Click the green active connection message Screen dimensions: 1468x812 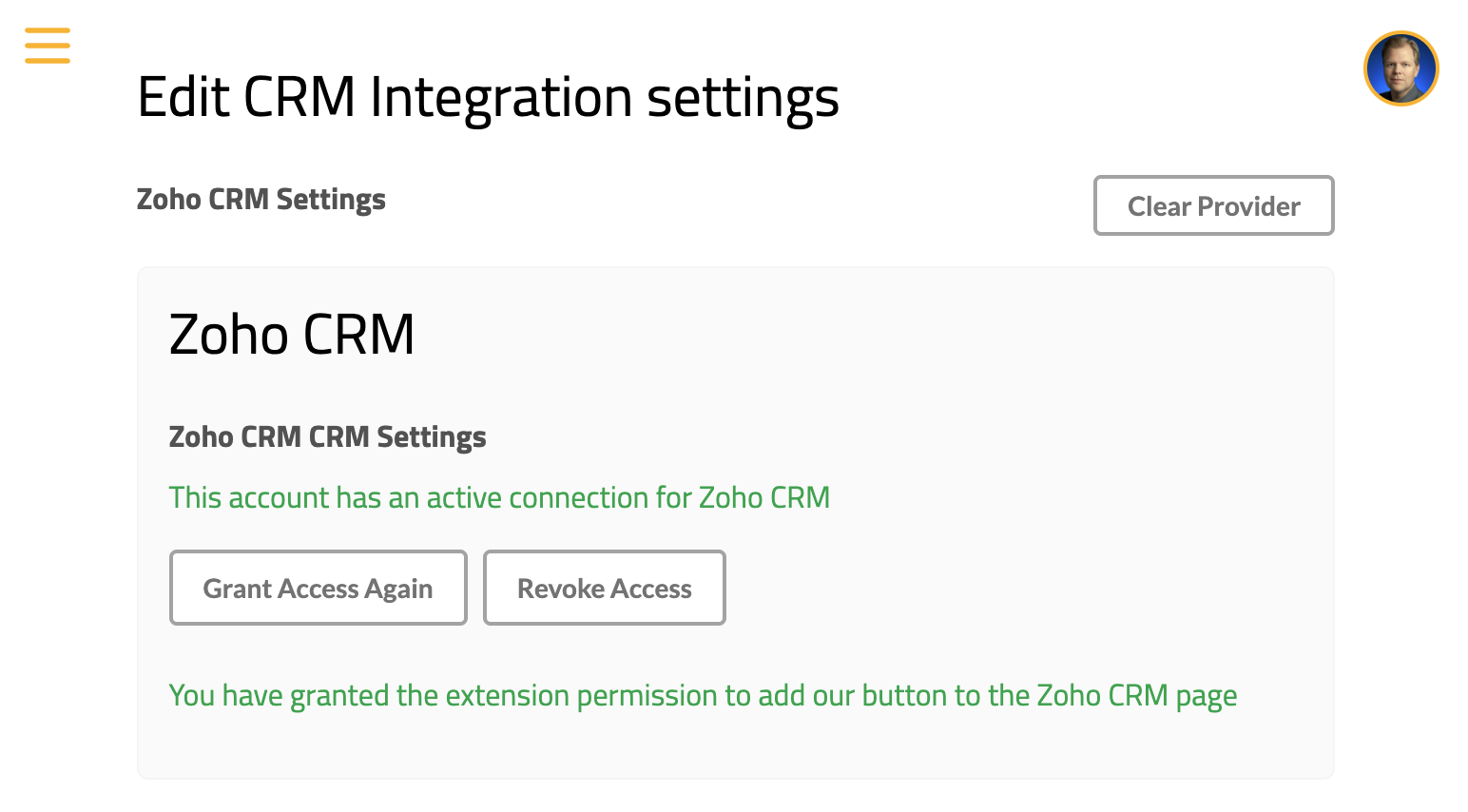[499, 497]
